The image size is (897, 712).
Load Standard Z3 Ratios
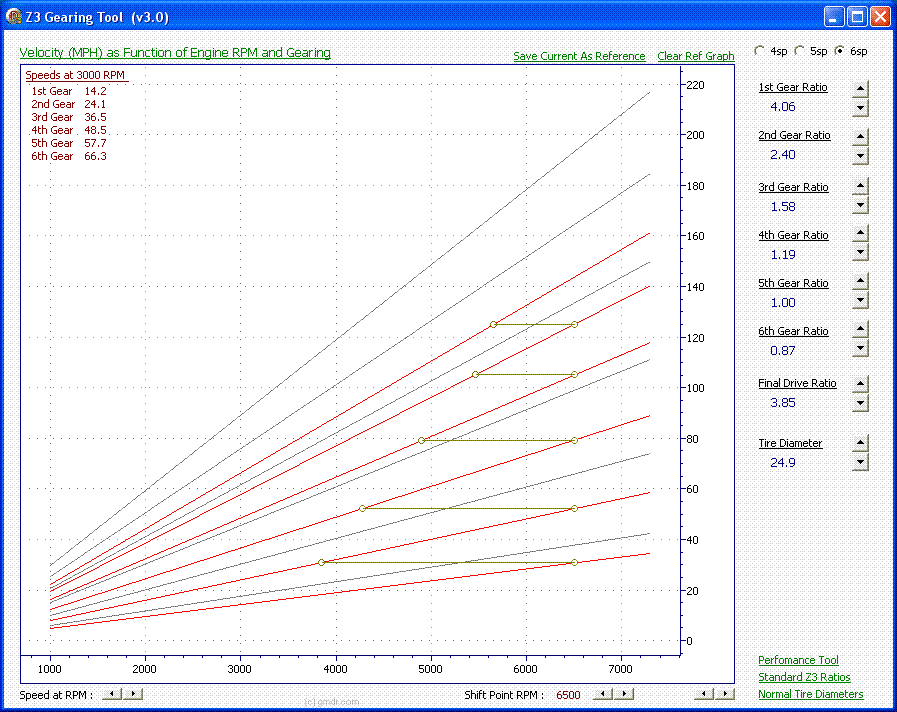click(x=804, y=677)
